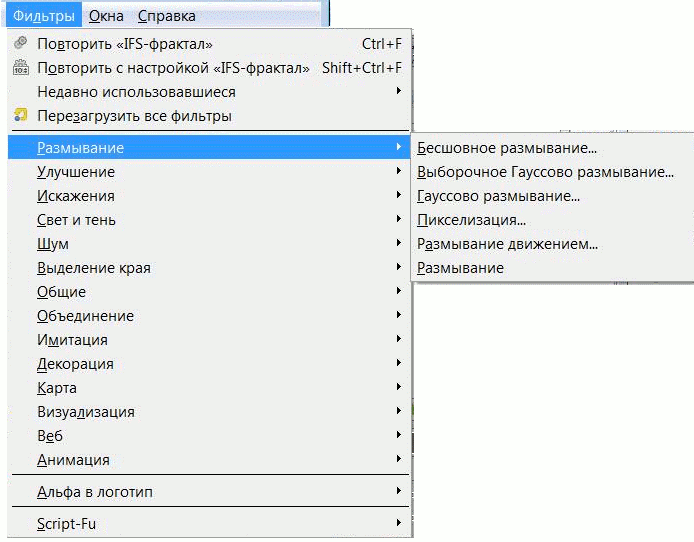Screen dimensions: 694x542
Task: Click the reload all filters icon
Action: click(x=20, y=115)
